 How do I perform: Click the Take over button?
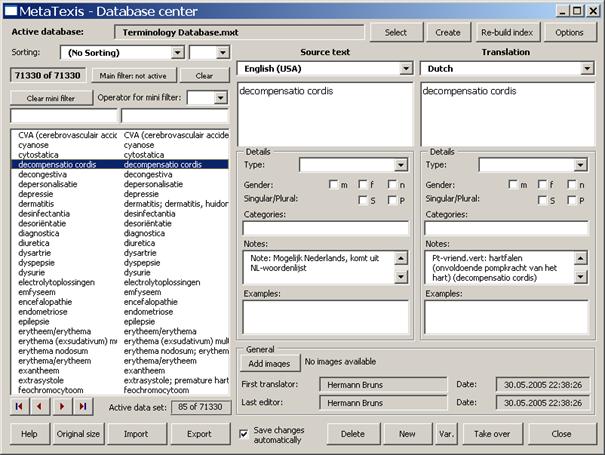tap(492, 434)
